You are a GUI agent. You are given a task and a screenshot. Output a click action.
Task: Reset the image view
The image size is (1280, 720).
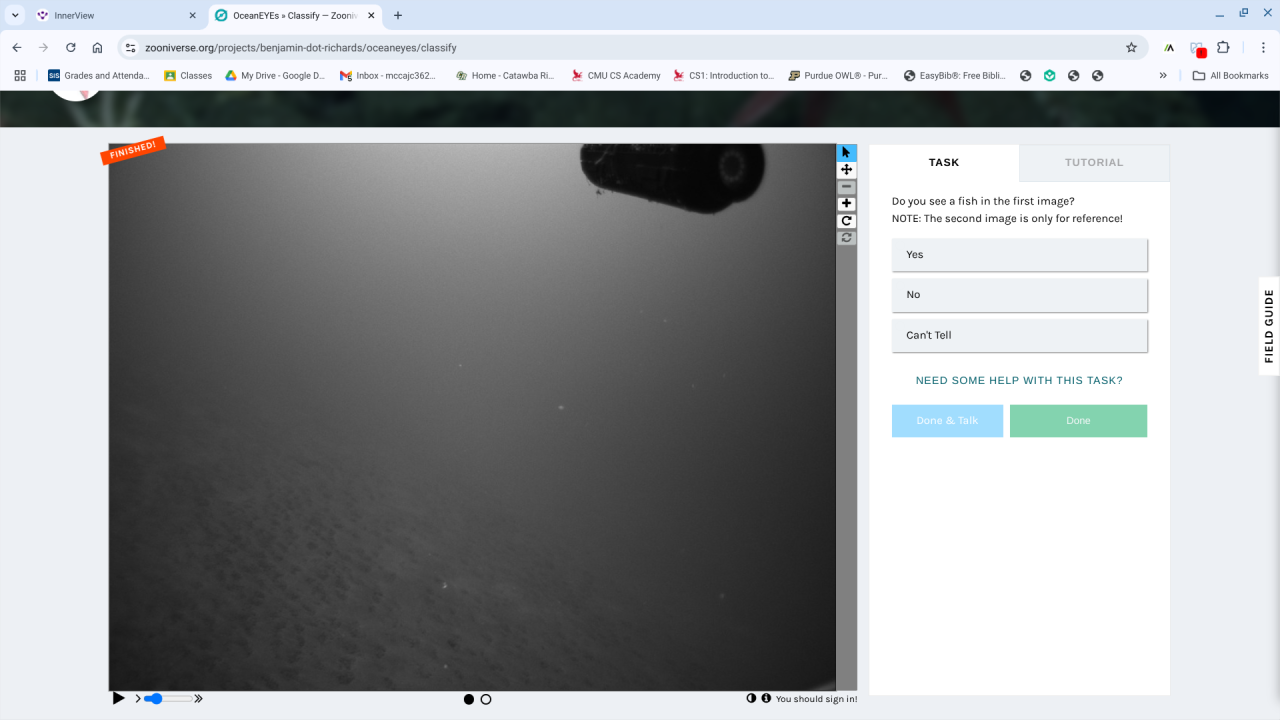(846, 238)
